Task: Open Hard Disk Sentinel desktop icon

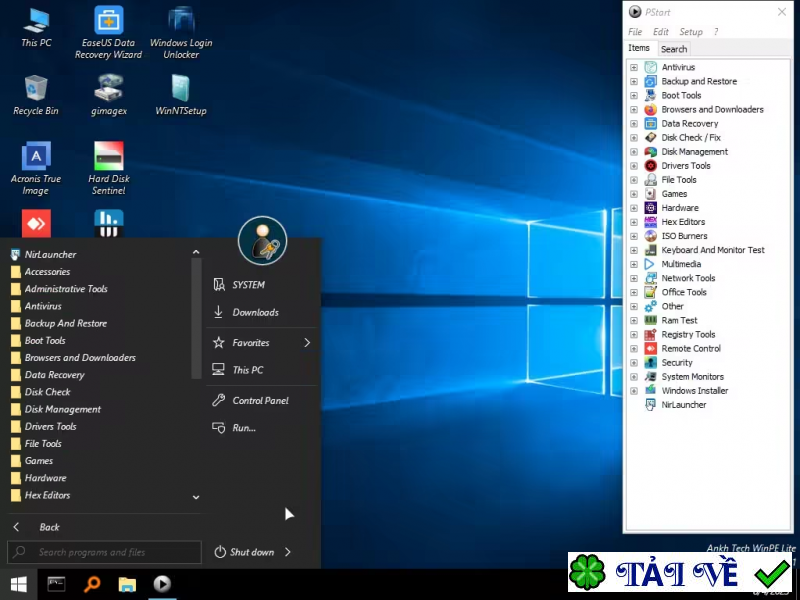Action: coord(108,157)
